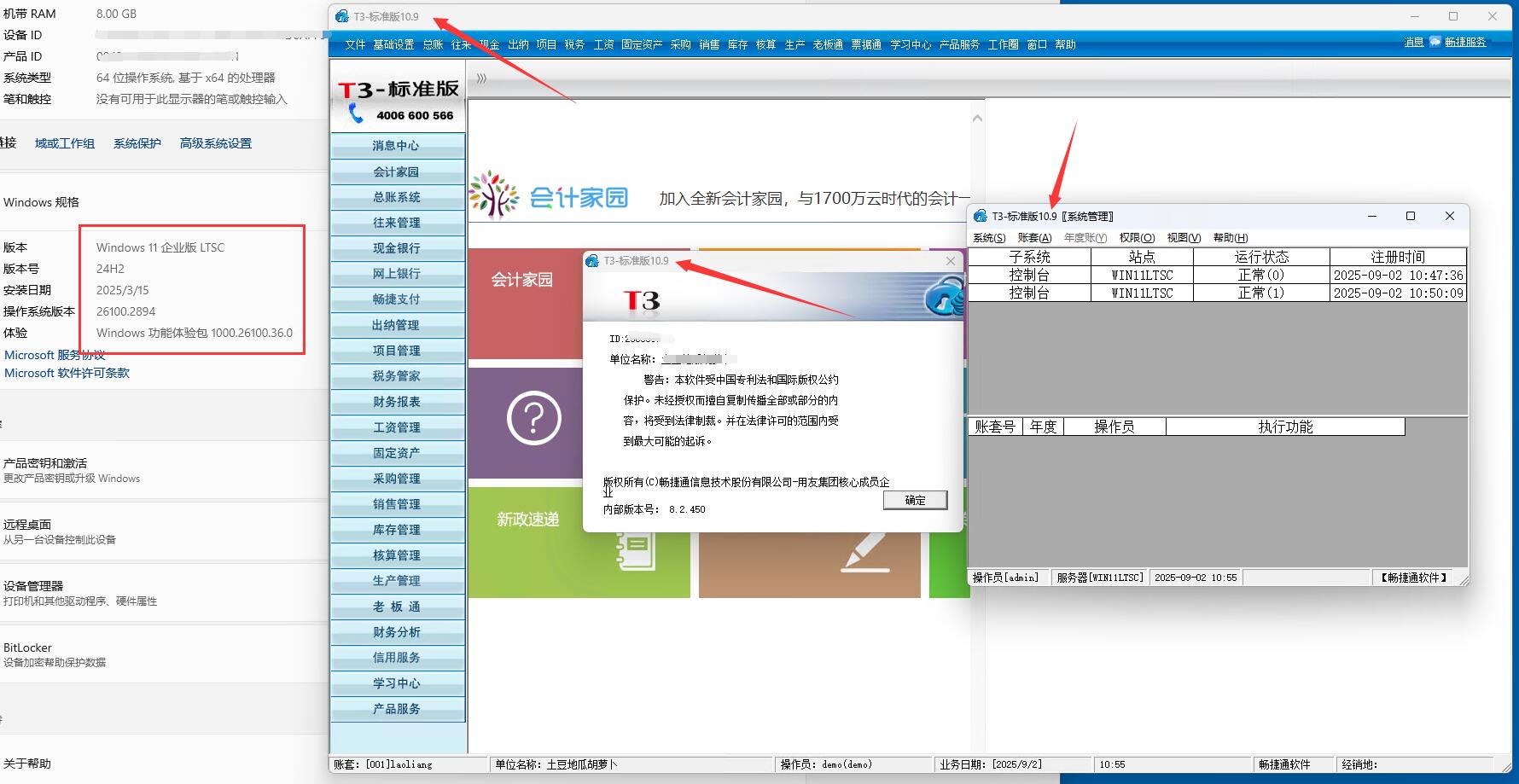Click the question mark help tile icon
The width and height of the screenshot is (1519, 784).
coord(534,418)
